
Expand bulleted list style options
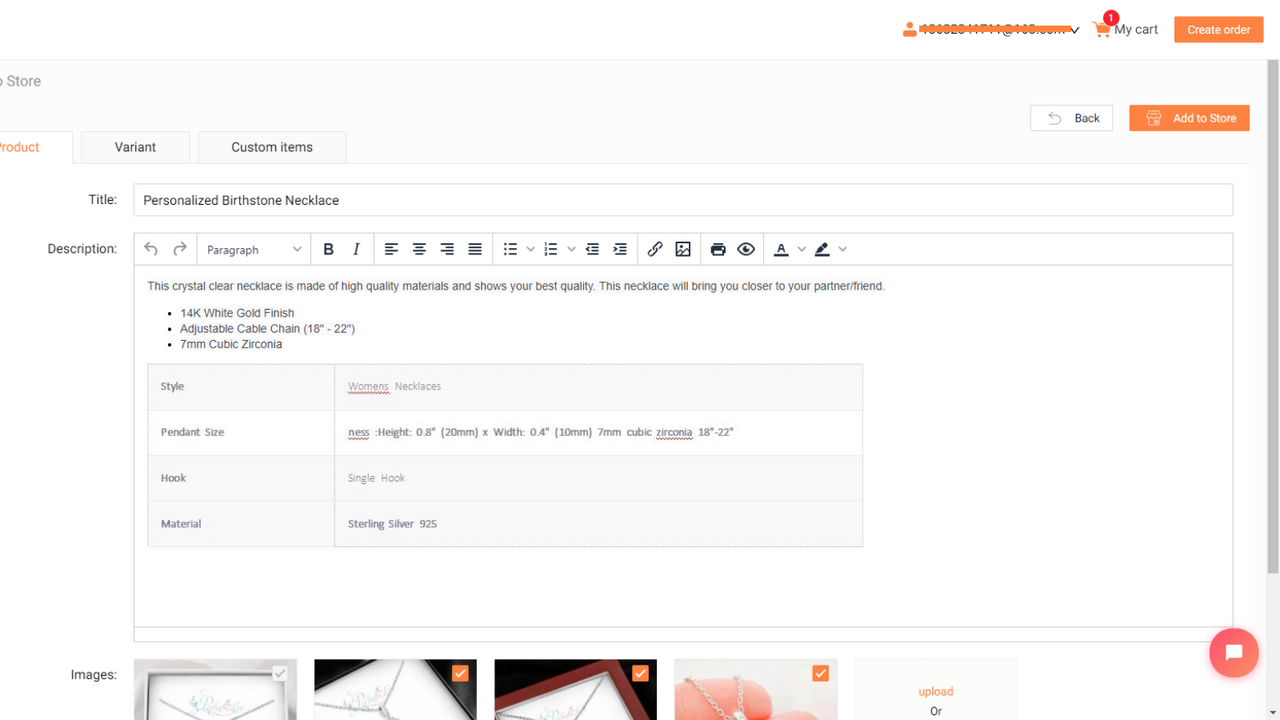coord(530,249)
